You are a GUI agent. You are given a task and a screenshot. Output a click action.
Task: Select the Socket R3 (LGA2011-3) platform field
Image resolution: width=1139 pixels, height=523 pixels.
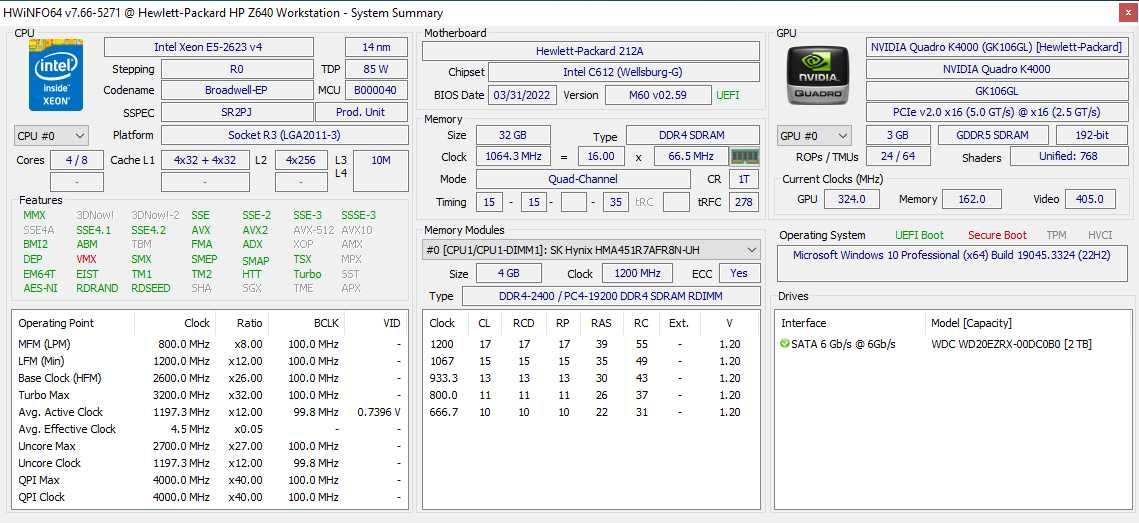coord(284,135)
